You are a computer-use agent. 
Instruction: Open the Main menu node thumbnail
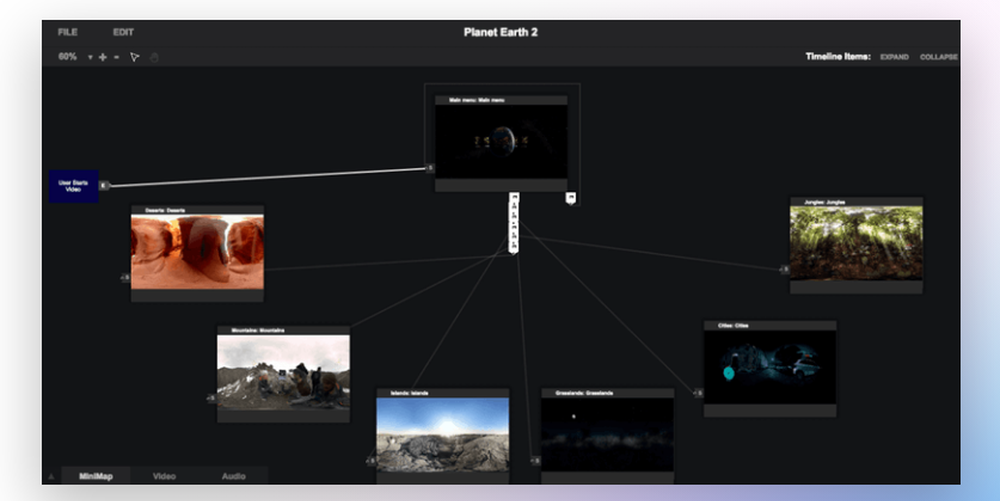pyautogui.click(x=501, y=142)
